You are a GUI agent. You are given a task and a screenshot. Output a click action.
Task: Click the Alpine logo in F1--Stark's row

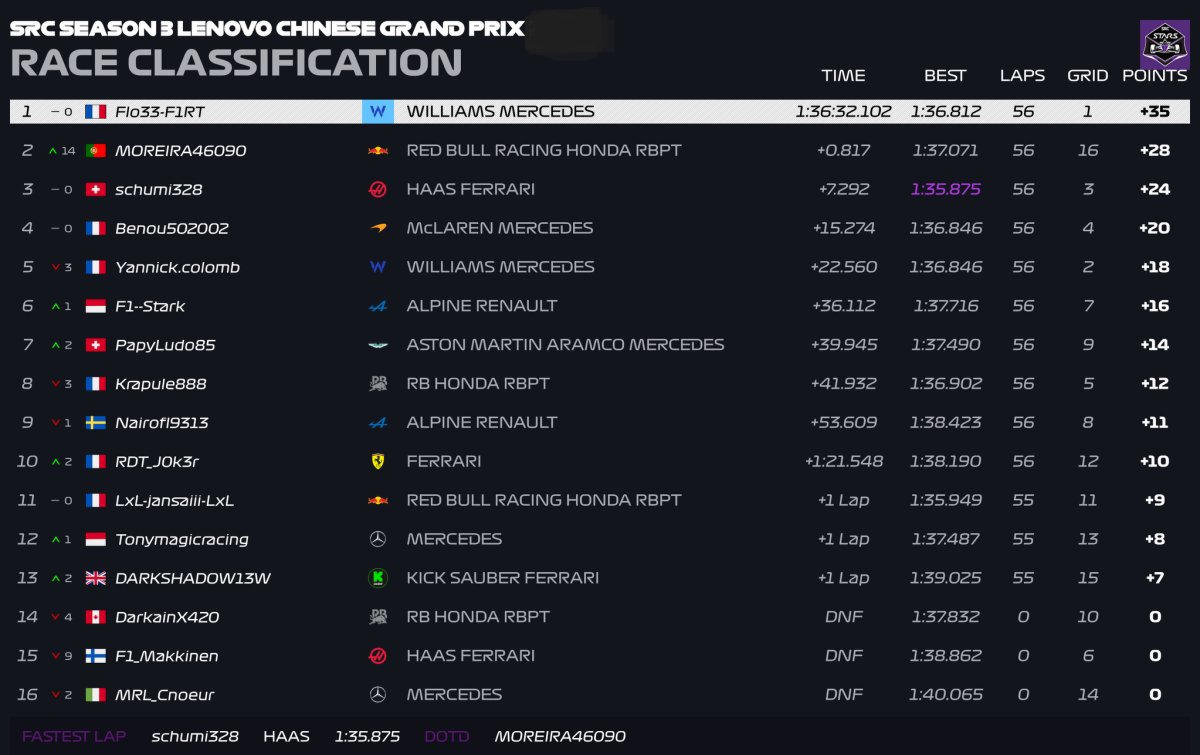click(x=377, y=306)
